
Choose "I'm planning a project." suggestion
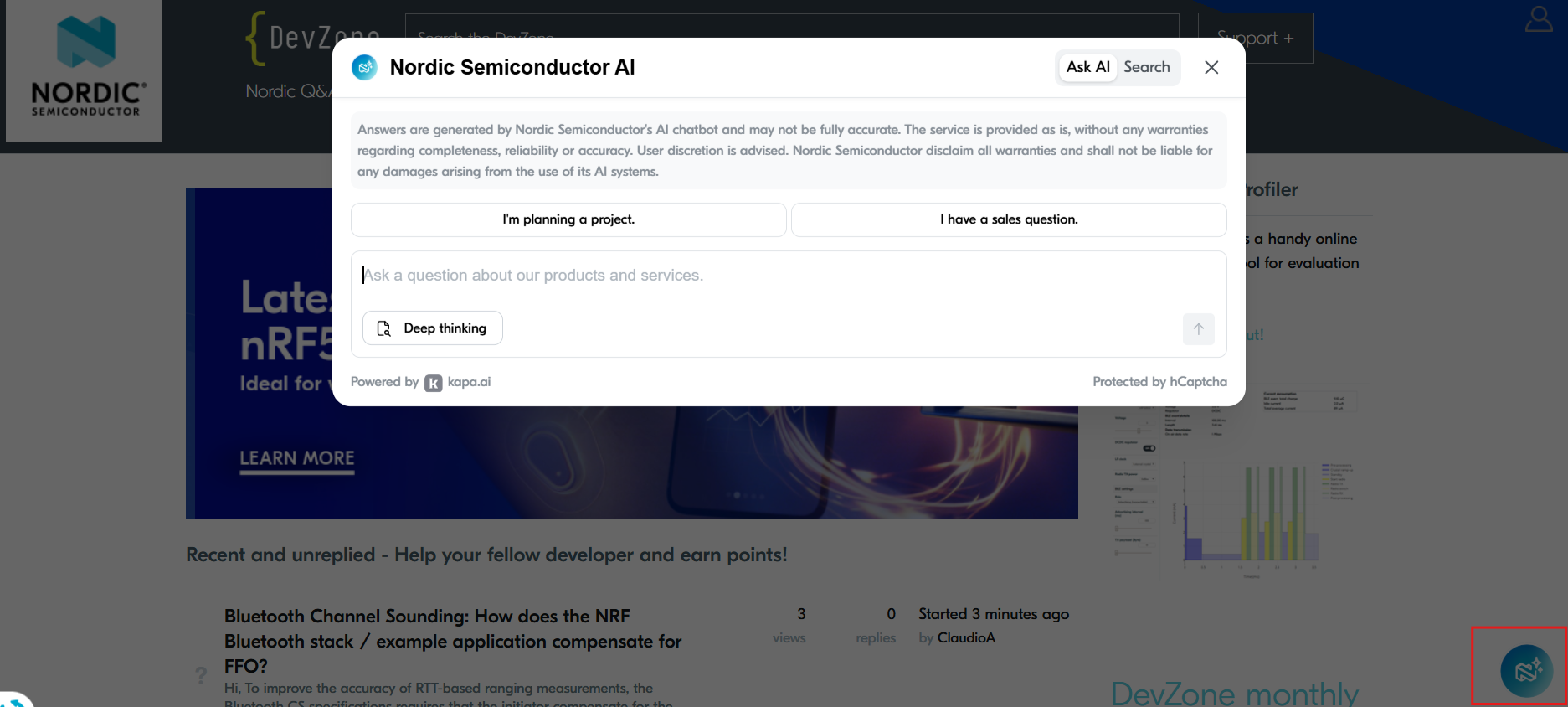point(568,219)
